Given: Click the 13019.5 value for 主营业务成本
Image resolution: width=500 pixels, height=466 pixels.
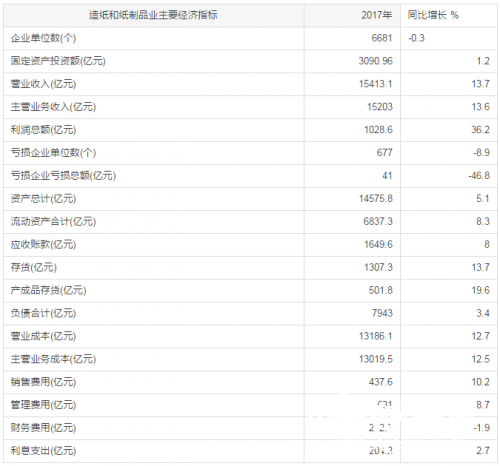Looking at the screenshot, I should pos(376,359).
